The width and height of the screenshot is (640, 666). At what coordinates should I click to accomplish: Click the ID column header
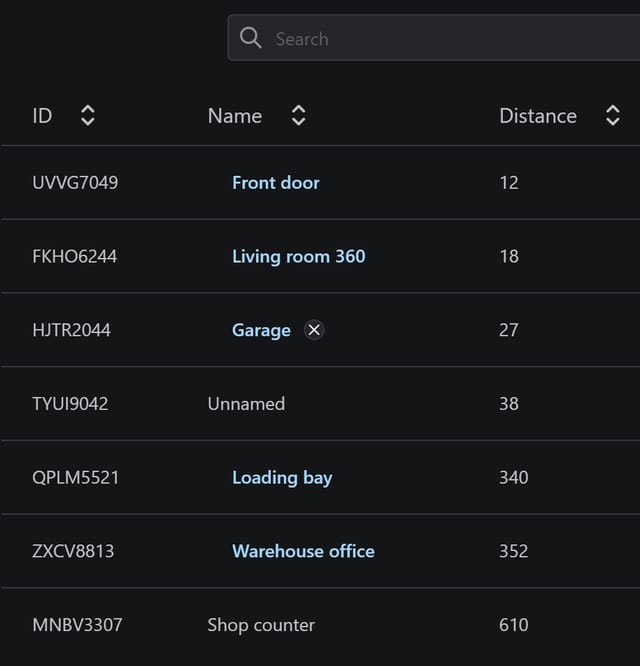(42, 116)
